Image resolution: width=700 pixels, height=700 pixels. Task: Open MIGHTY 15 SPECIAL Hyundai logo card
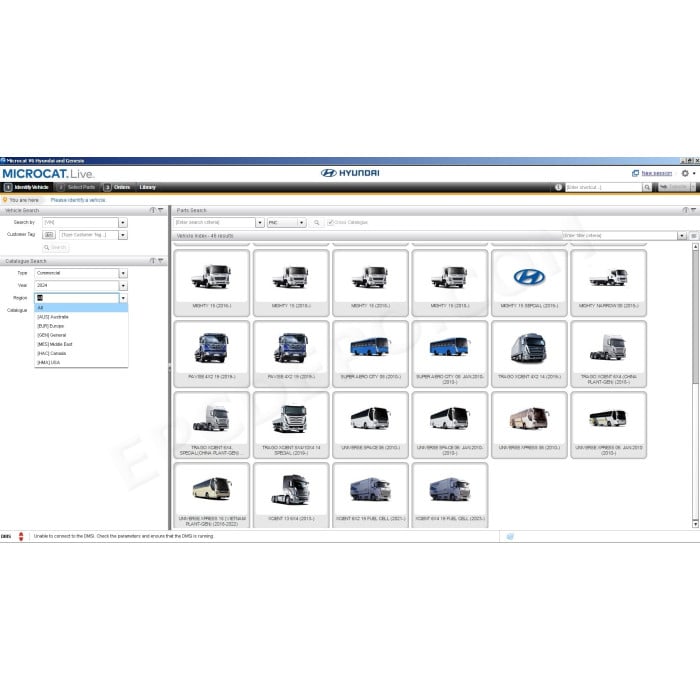[529, 283]
